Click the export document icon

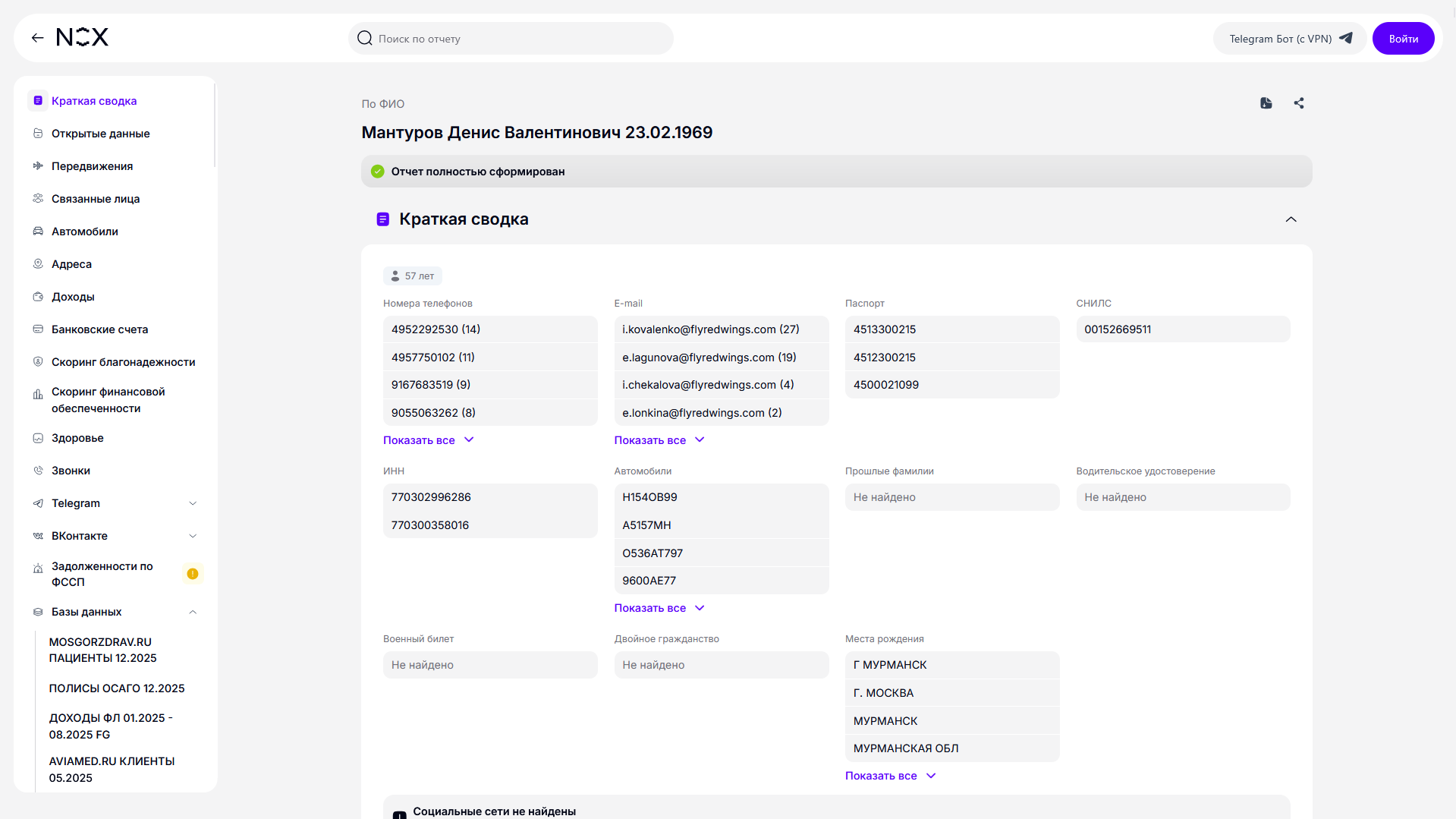pos(1266,103)
